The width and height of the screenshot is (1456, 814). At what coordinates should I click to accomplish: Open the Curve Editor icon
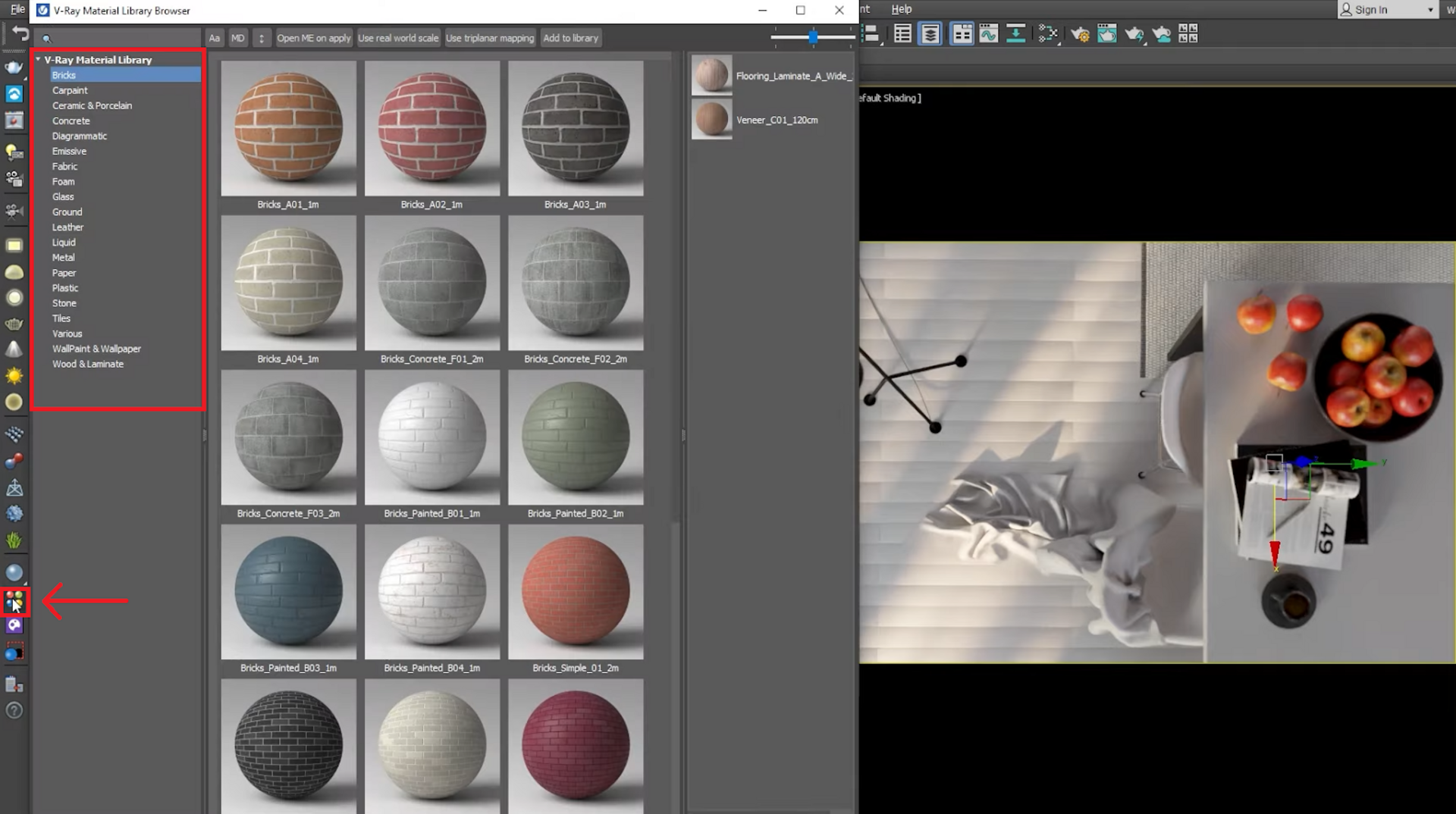989,34
